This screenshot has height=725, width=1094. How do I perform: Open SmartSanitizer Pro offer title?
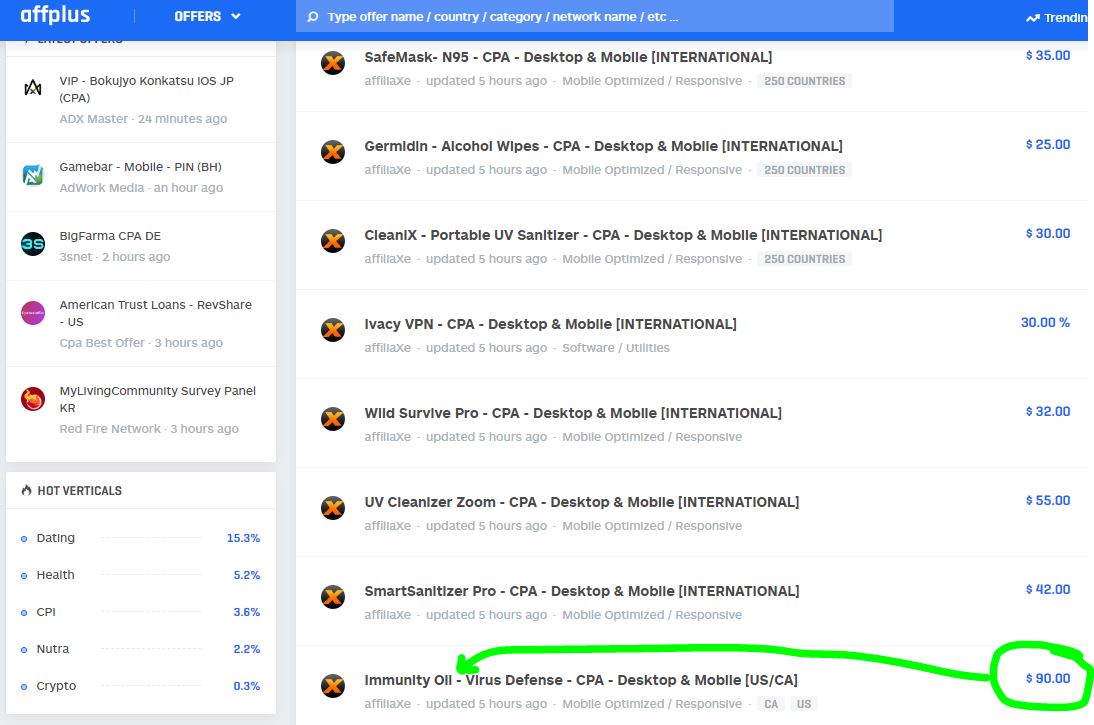(582, 591)
